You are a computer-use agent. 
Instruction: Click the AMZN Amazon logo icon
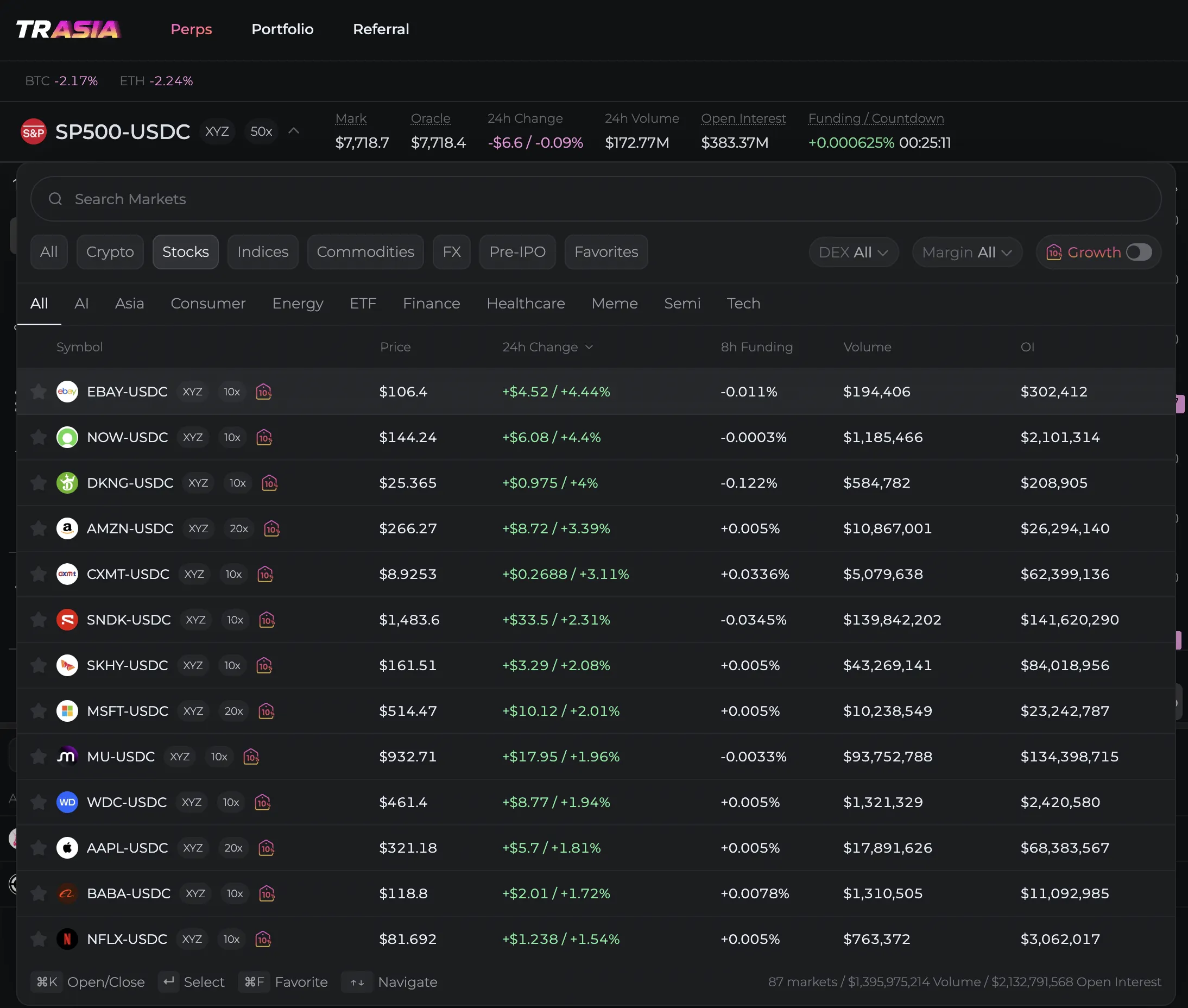(x=67, y=528)
